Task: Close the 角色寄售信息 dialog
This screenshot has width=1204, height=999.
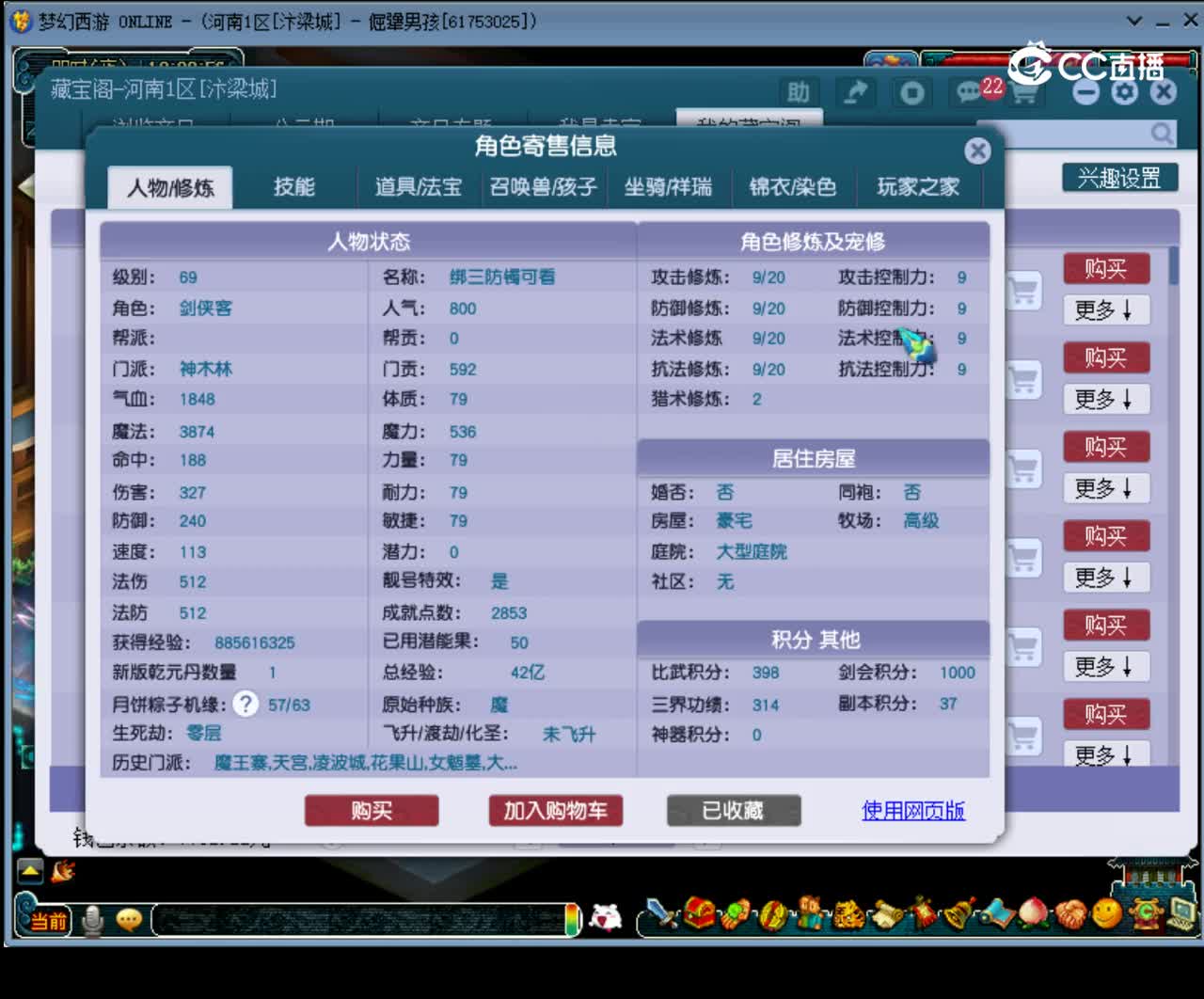Action: tap(977, 151)
